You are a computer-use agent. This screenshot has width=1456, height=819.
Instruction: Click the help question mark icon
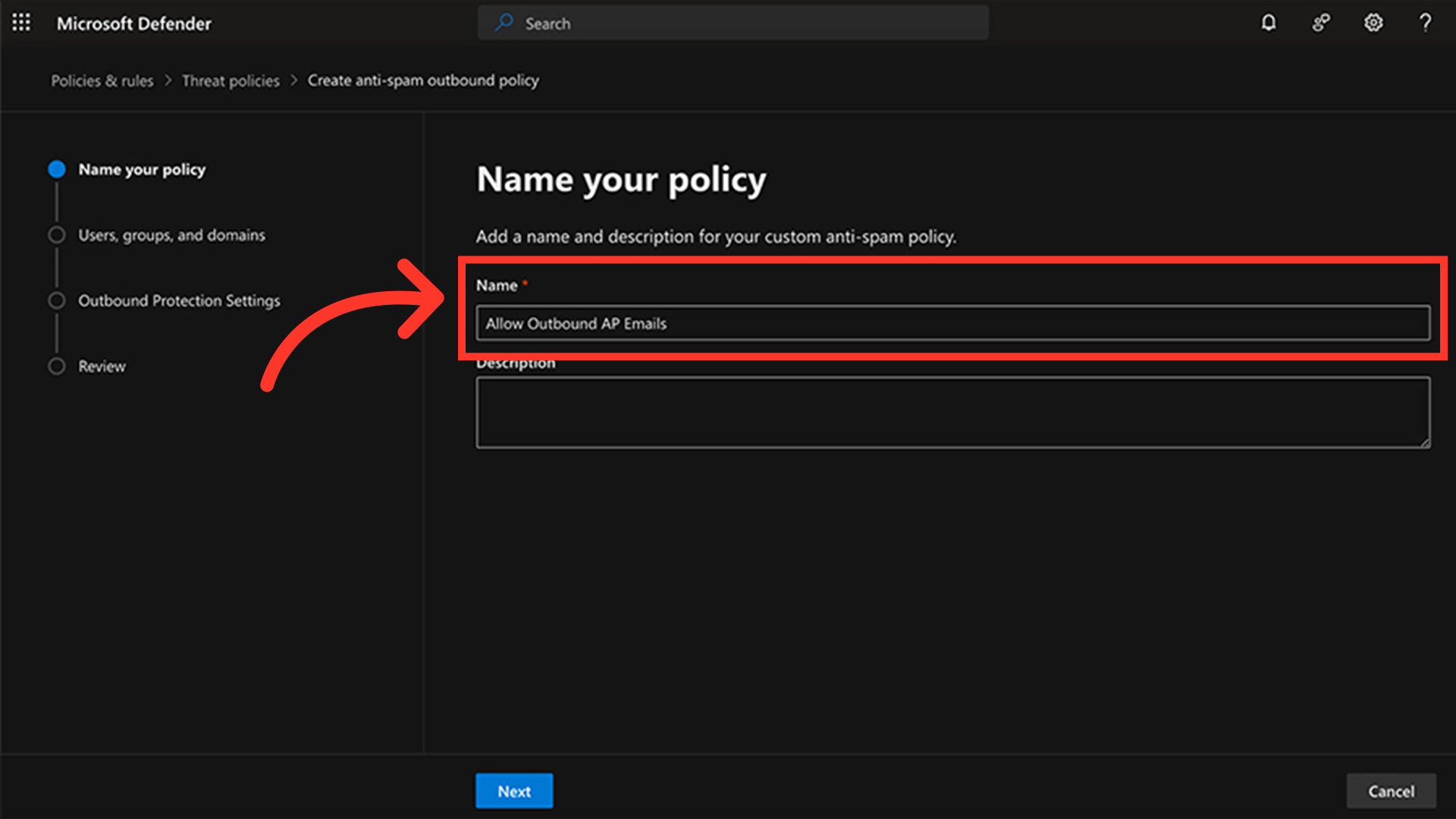coord(1425,23)
